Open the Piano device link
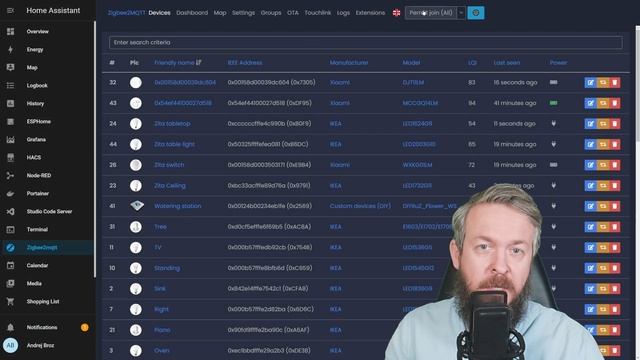Screen dimensions: 640x360 coord(162,330)
